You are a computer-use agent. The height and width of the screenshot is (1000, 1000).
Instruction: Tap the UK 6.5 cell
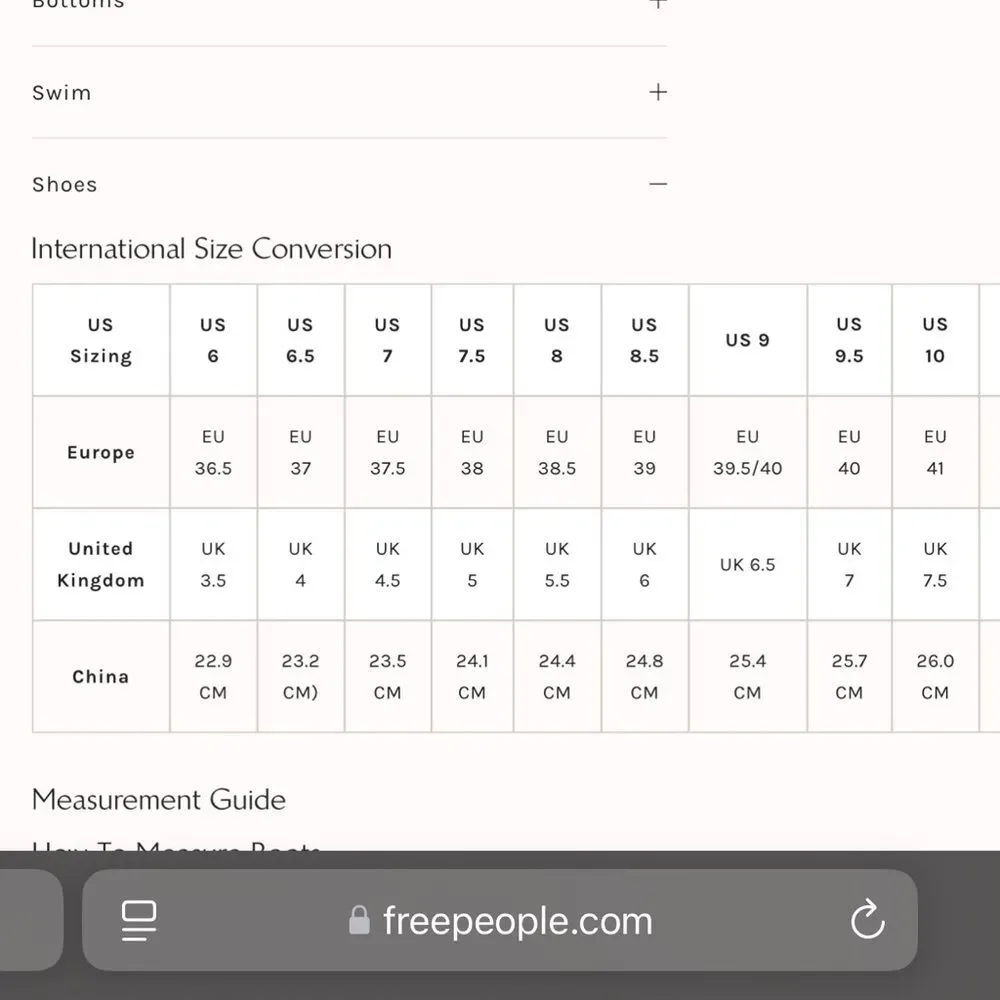[747, 564]
